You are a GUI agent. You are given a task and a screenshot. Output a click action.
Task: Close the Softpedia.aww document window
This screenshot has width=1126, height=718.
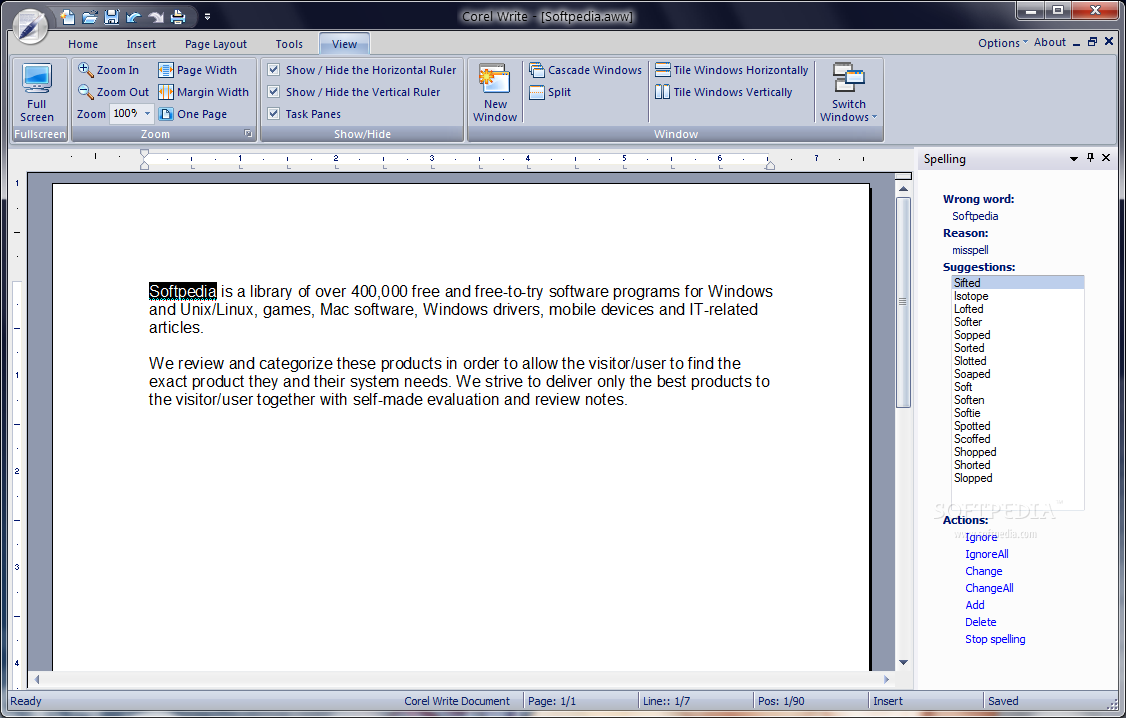(1109, 42)
